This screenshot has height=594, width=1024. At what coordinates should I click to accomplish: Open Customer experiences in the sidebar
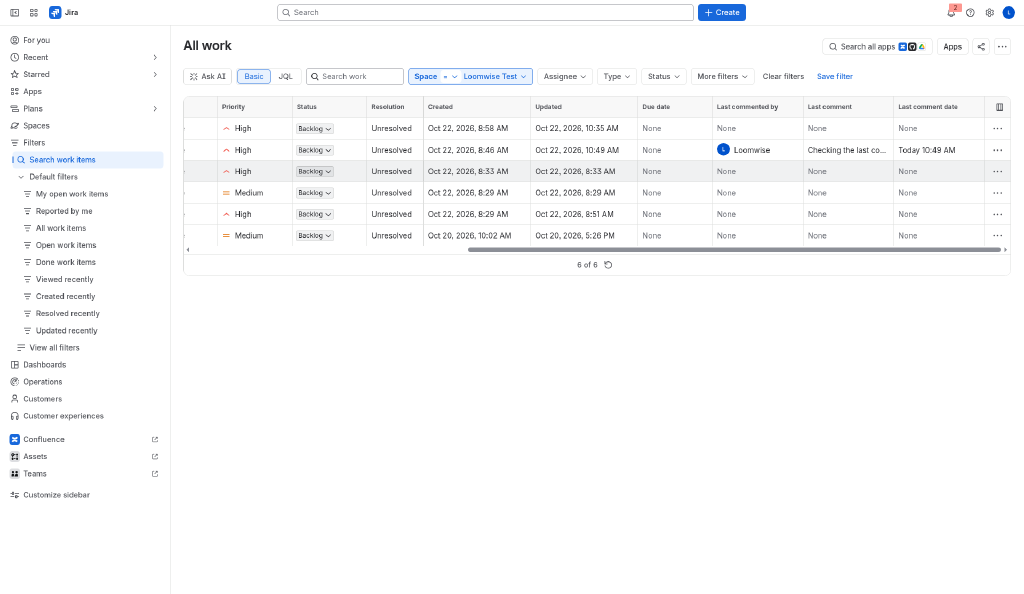click(85, 416)
